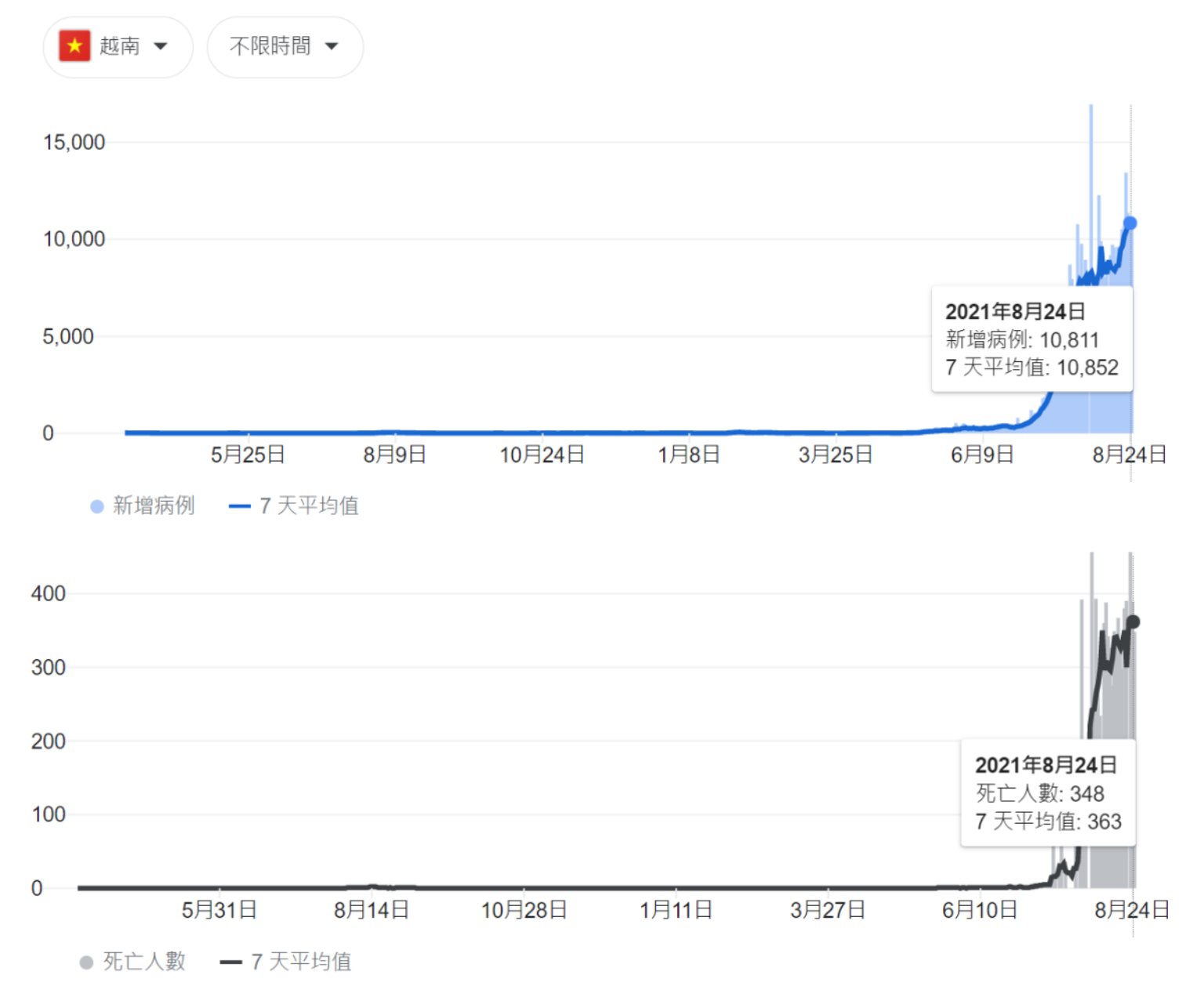
Task: Click the blue data point on cases chart
Action: tap(1130, 223)
